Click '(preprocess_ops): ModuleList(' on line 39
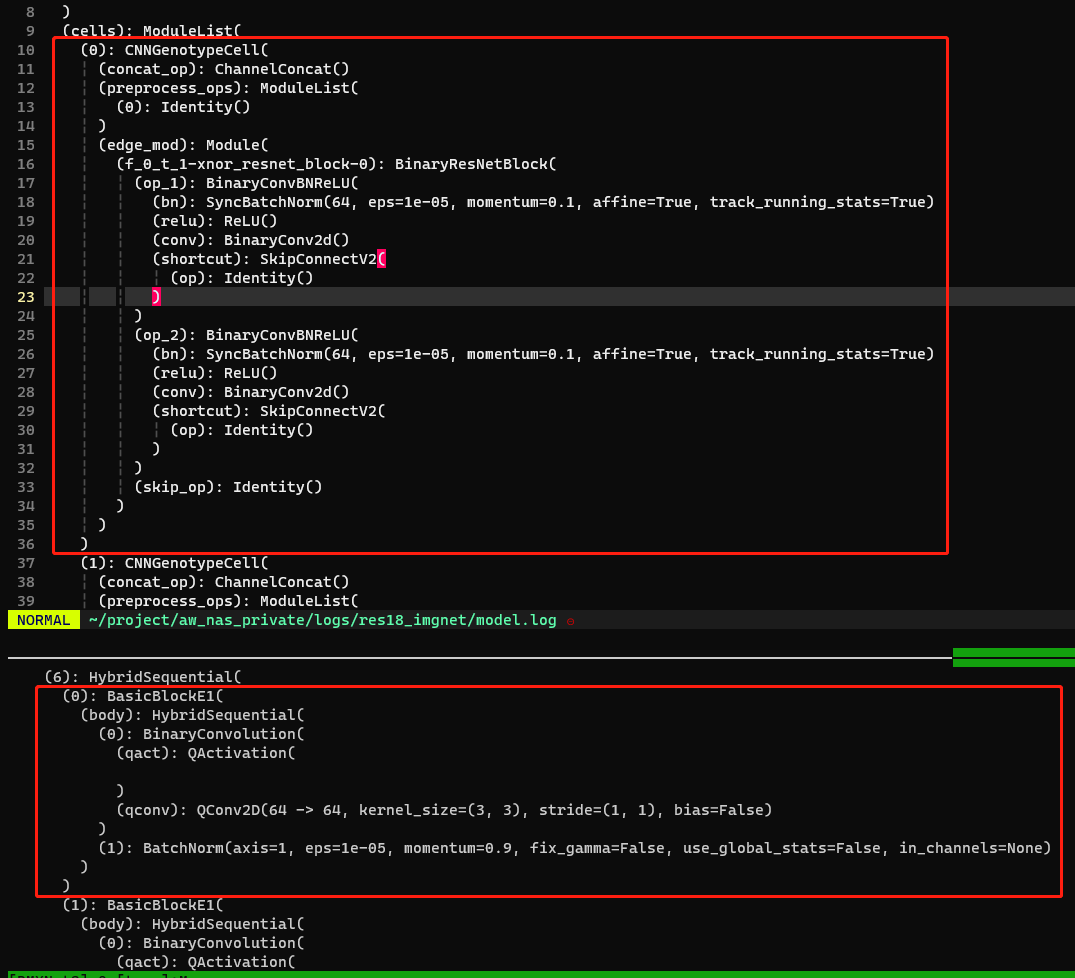 228,601
